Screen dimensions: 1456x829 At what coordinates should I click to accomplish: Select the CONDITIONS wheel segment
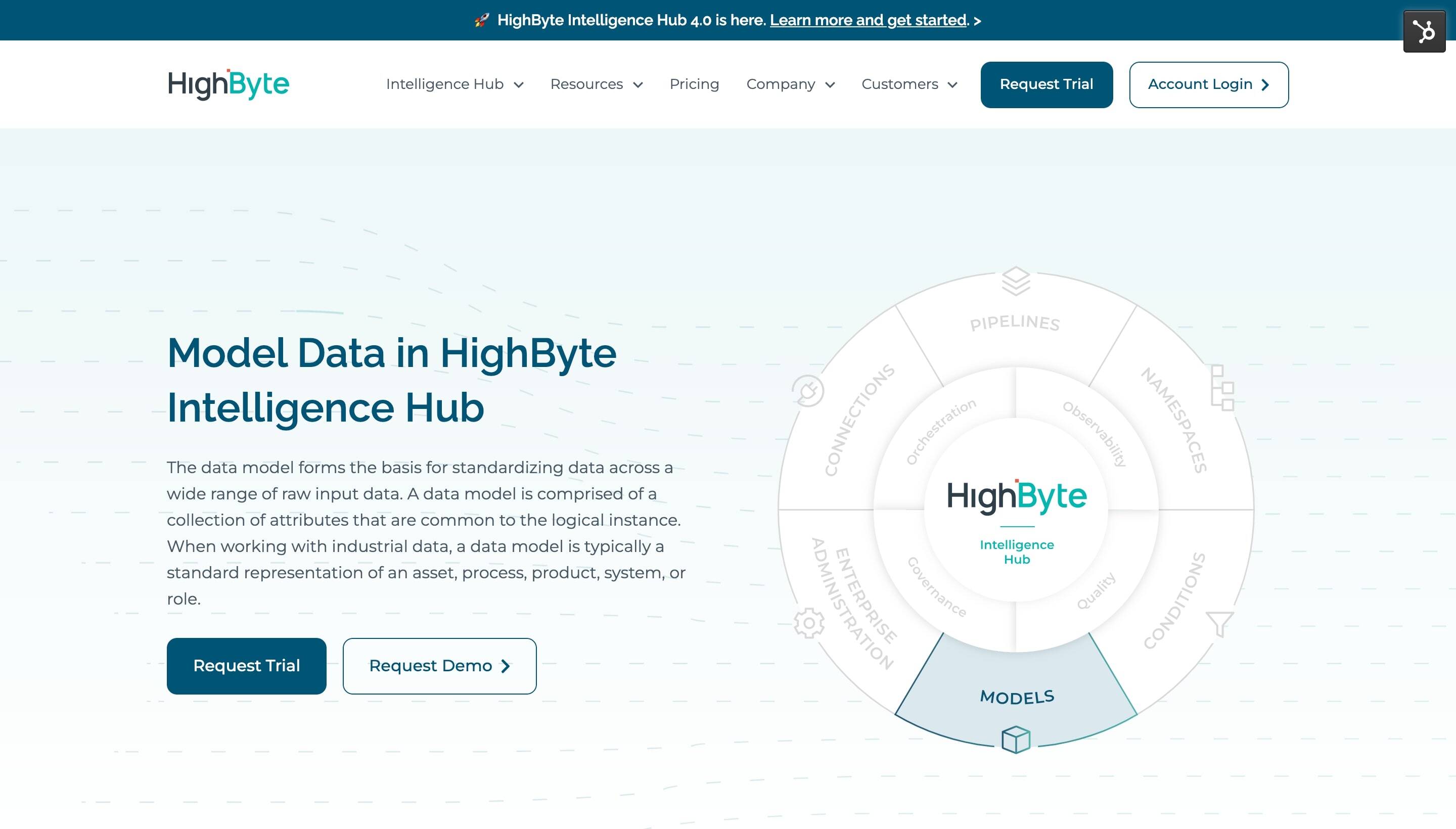1174,601
